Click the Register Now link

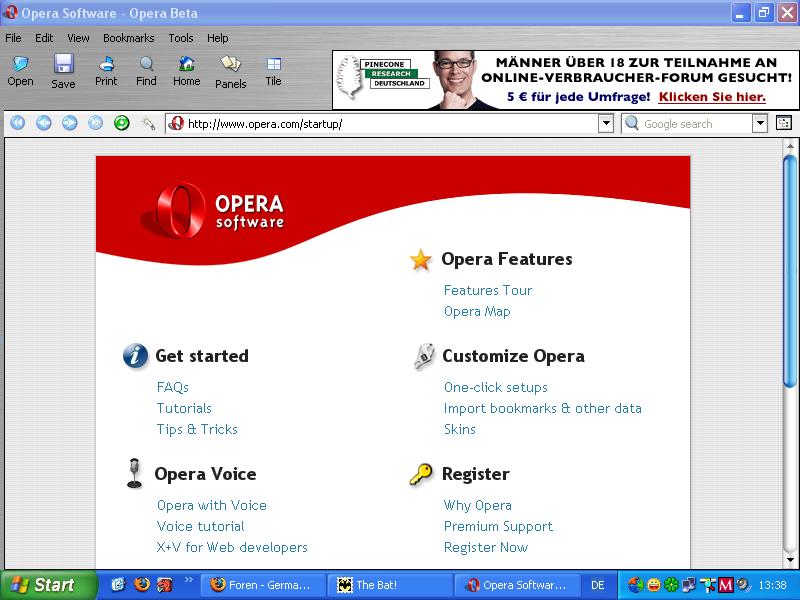click(486, 547)
